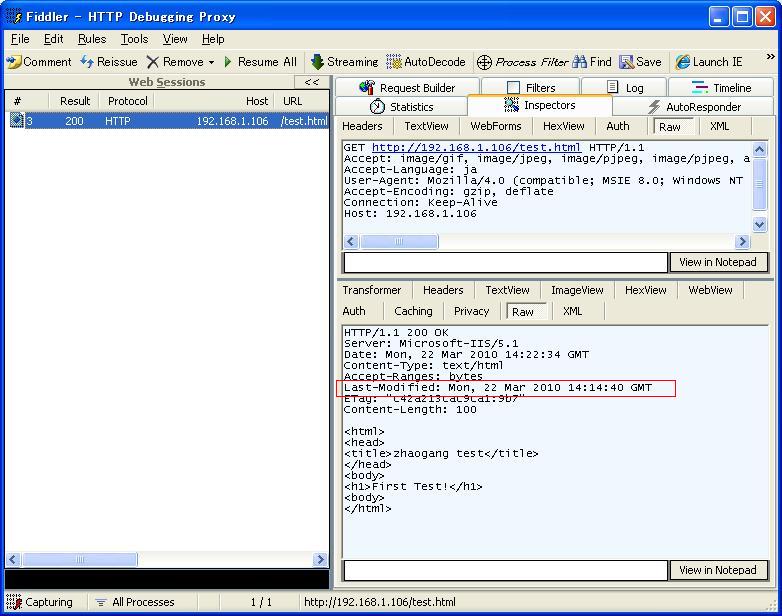Click the Last-Modified header line
Screen dimensions: 782x616
tap(498, 388)
